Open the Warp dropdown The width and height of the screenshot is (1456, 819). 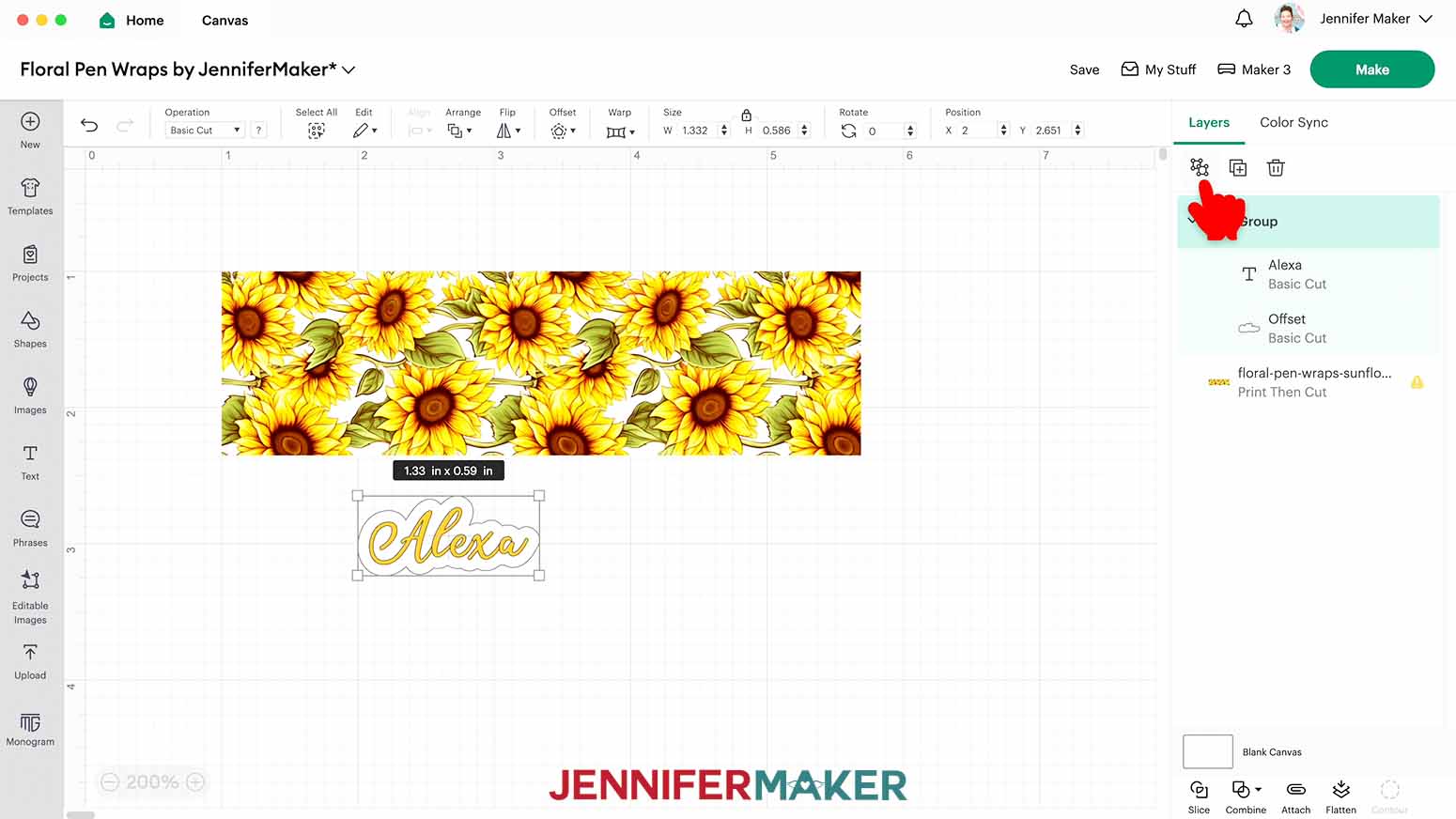pyautogui.click(x=621, y=131)
